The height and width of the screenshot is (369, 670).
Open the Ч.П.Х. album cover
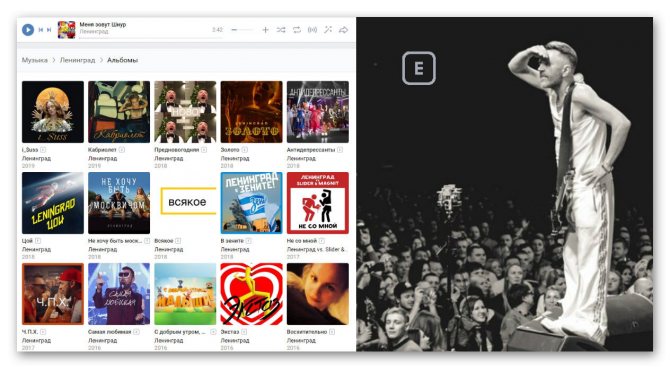tap(53, 294)
